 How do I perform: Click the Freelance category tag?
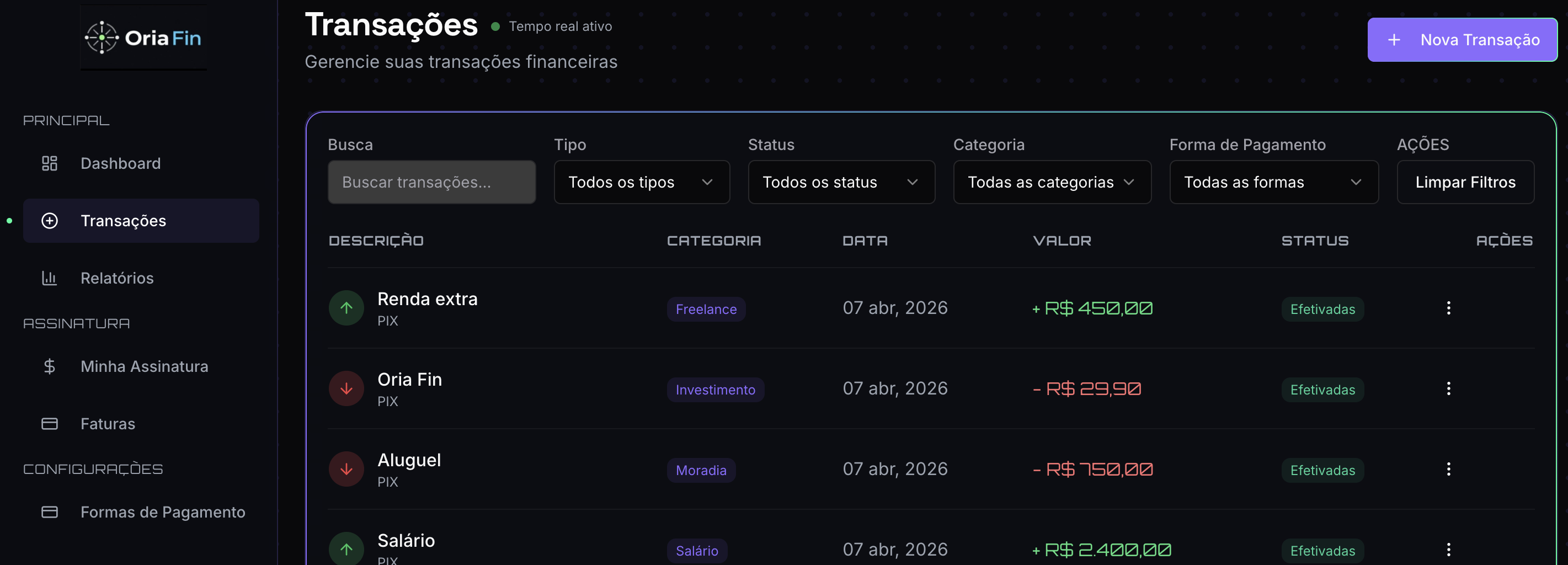coord(706,310)
